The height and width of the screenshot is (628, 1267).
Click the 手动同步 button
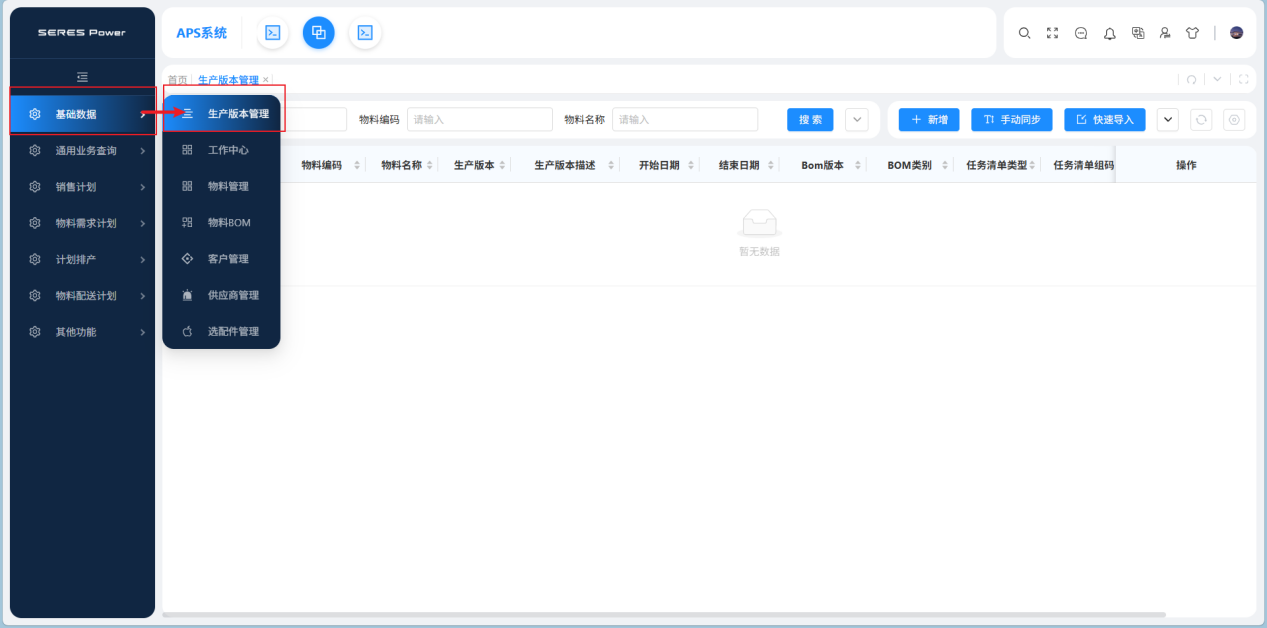pyautogui.click(x=1012, y=120)
